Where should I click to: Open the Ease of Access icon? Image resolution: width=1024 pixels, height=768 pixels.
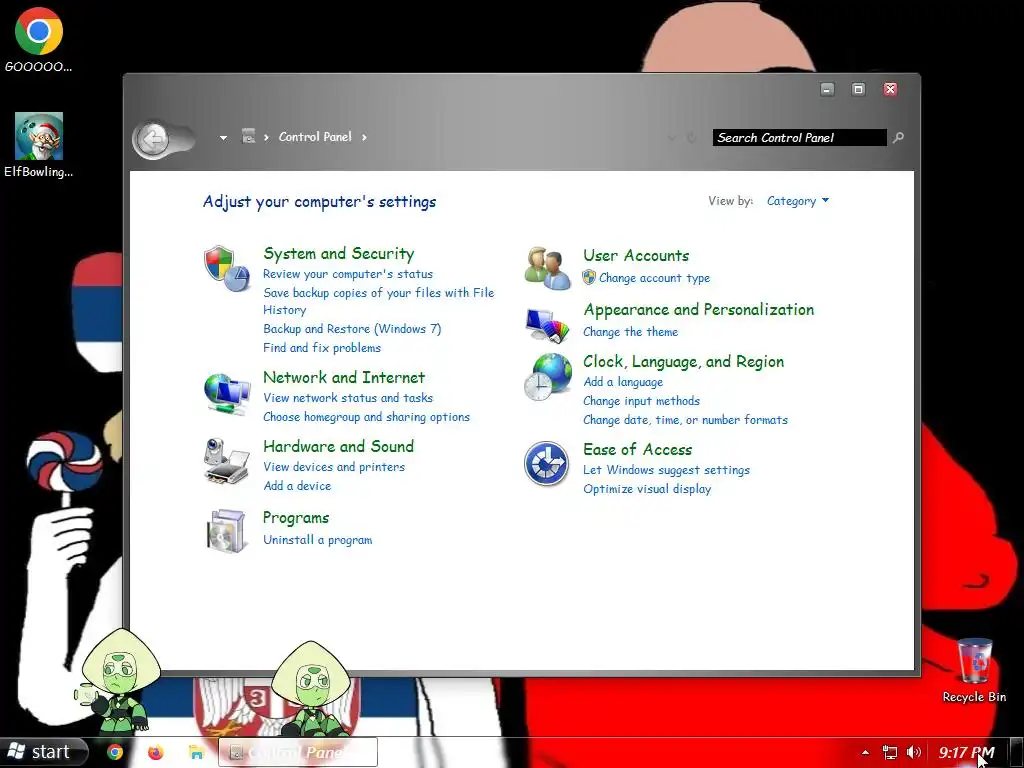[x=546, y=463]
